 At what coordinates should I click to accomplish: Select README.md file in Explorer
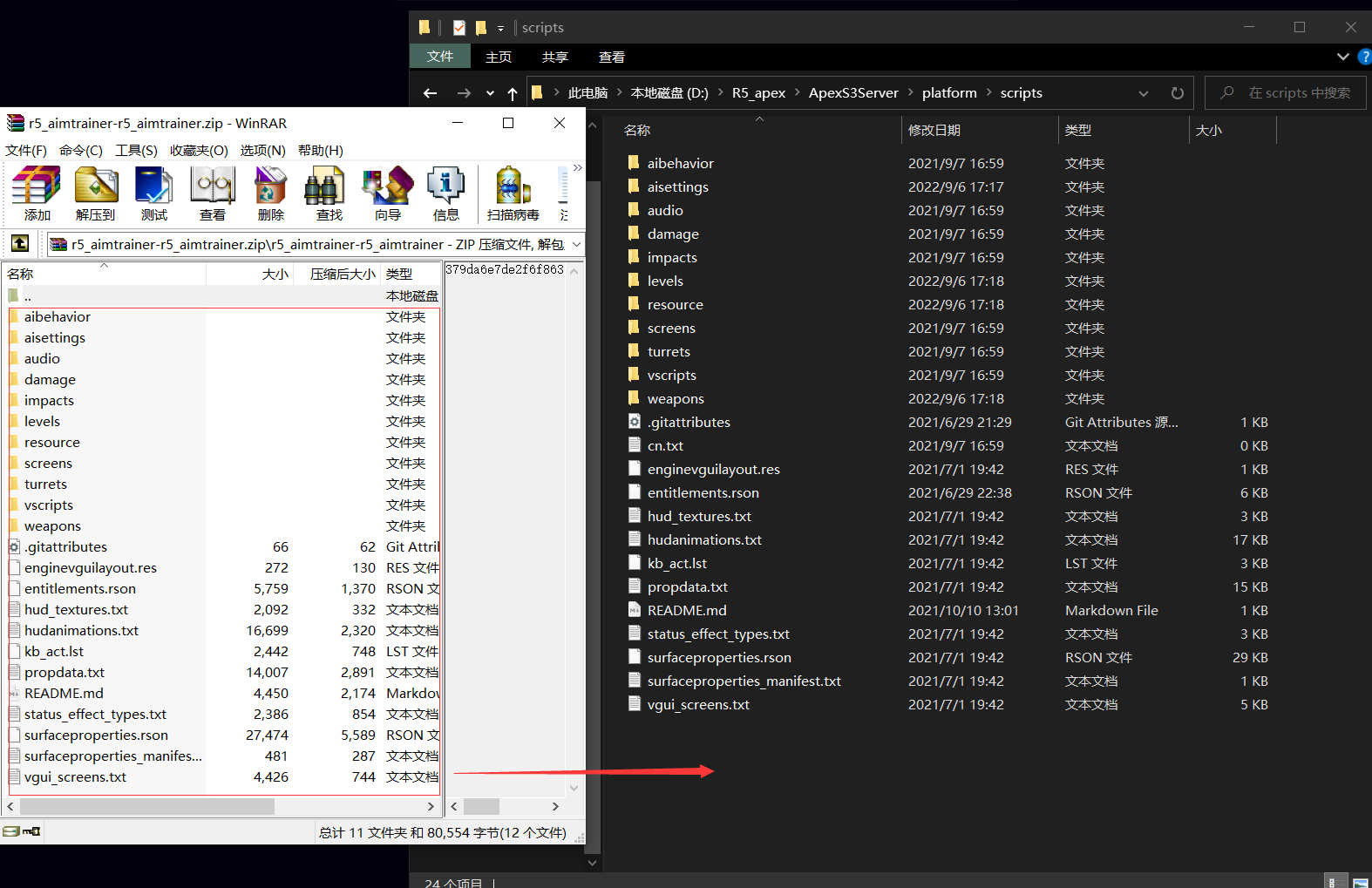point(687,611)
